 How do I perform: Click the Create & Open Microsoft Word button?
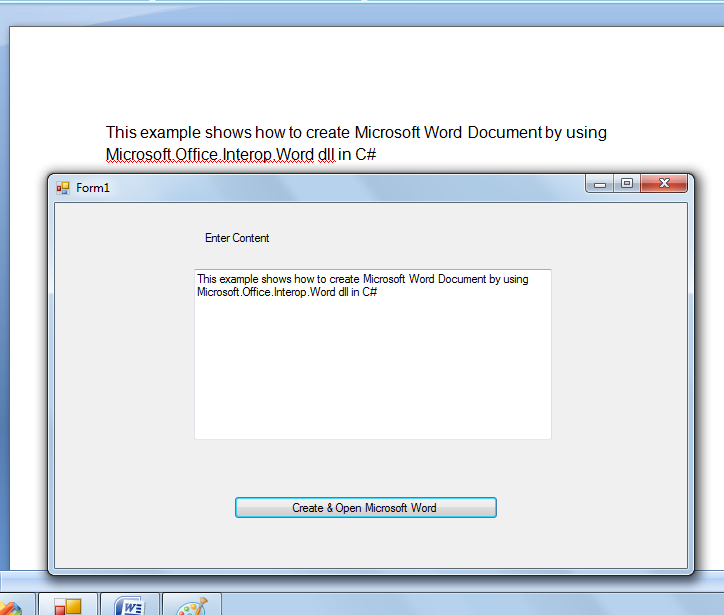point(366,507)
